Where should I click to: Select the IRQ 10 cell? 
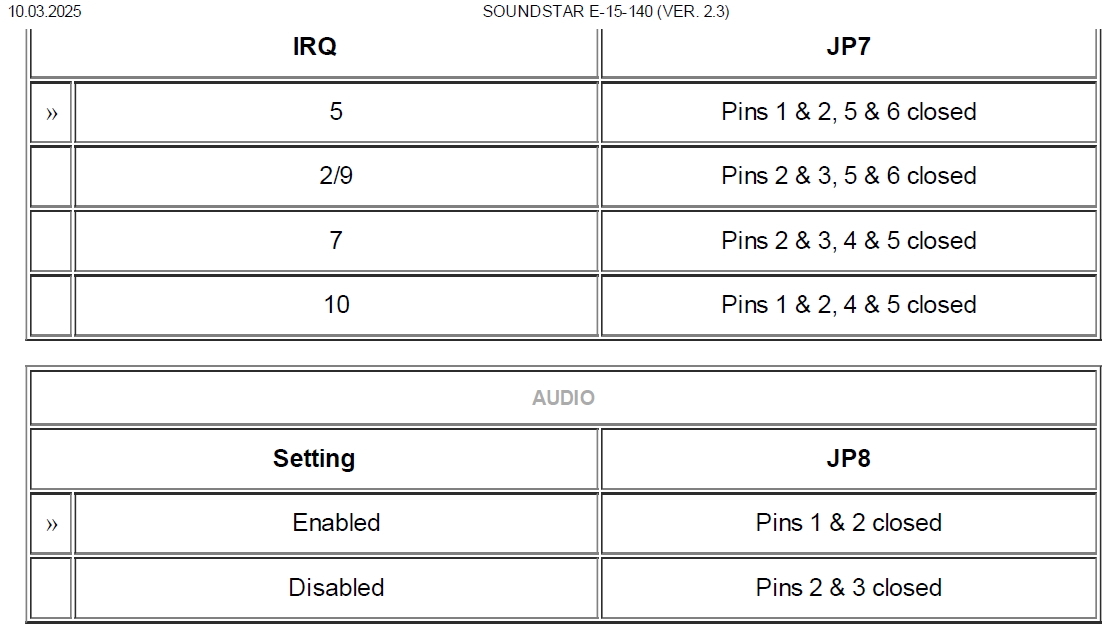(x=336, y=305)
